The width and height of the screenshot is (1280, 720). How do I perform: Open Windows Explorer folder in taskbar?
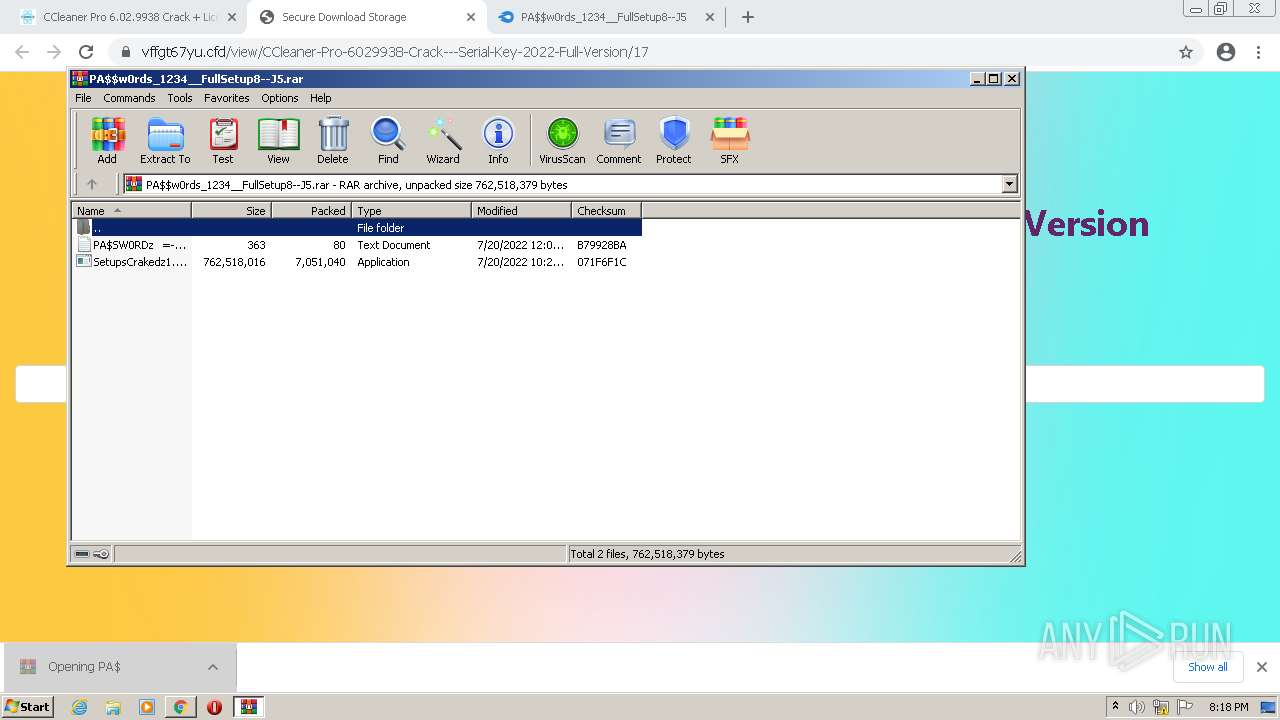[113, 707]
